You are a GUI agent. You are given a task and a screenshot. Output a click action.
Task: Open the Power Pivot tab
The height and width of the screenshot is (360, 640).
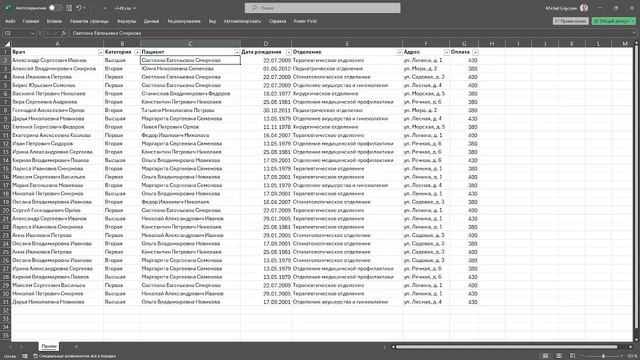click(x=305, y=21)
